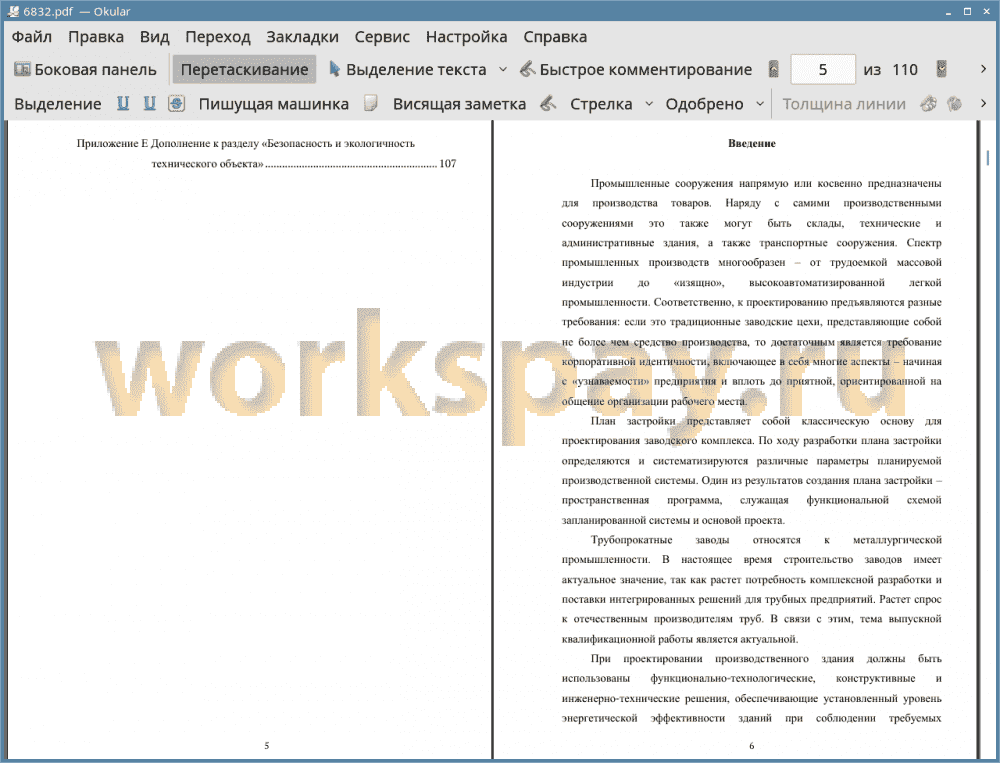Select the note icon before Висящая заметка
The width and height of the screenshot is (1000, 763).
[x=371, y=103]
